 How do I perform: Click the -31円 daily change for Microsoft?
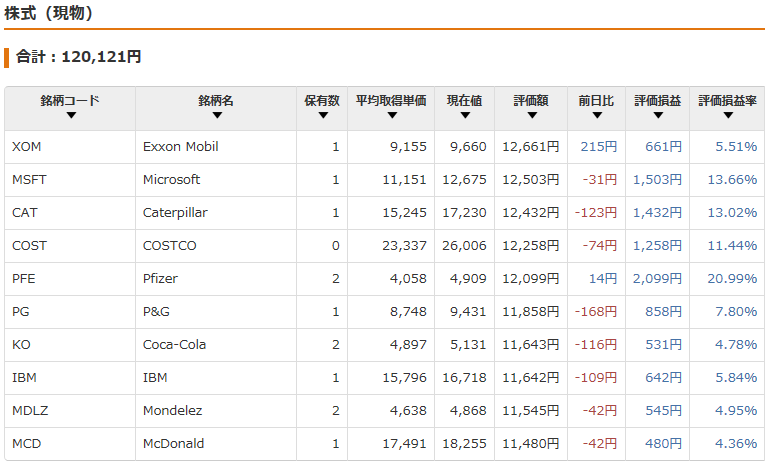point(600,180)
